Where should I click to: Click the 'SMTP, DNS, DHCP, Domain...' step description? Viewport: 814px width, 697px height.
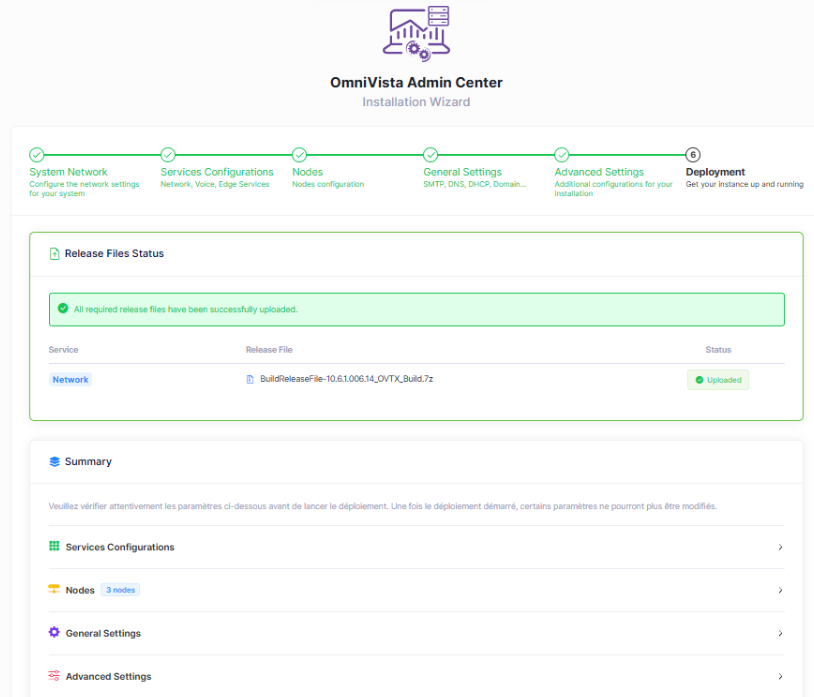(x=474, y=184)
